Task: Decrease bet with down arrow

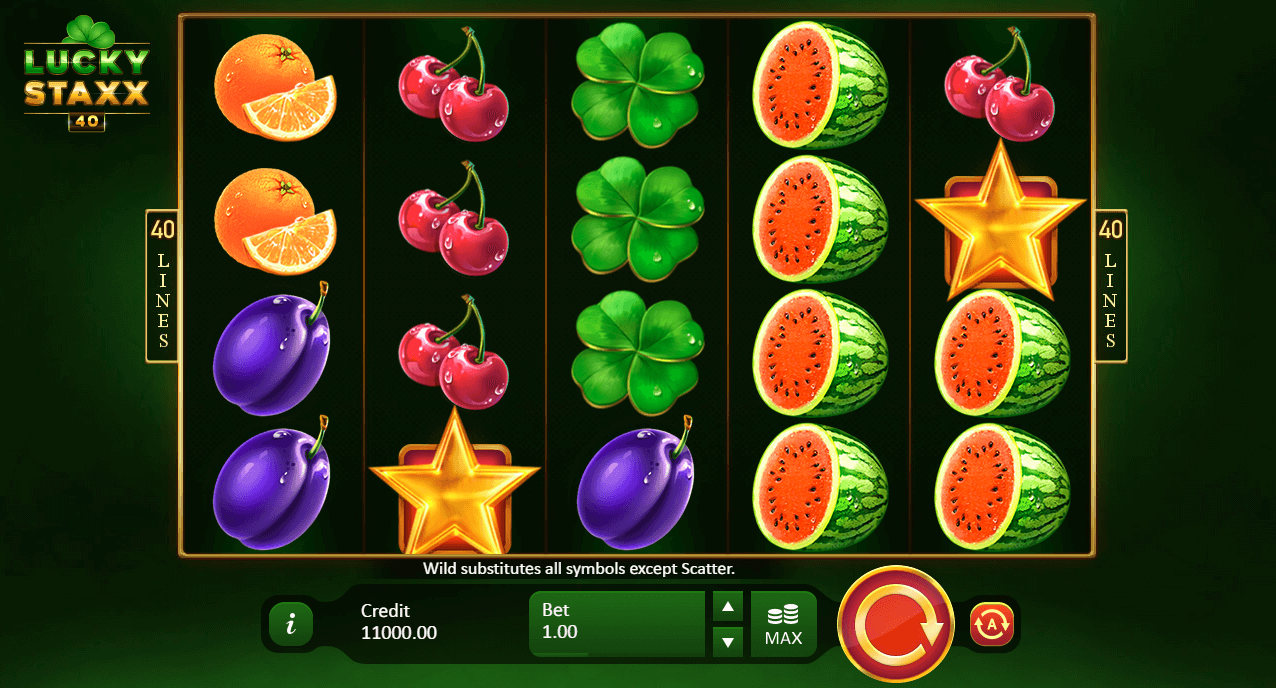Action: point(728,642)
